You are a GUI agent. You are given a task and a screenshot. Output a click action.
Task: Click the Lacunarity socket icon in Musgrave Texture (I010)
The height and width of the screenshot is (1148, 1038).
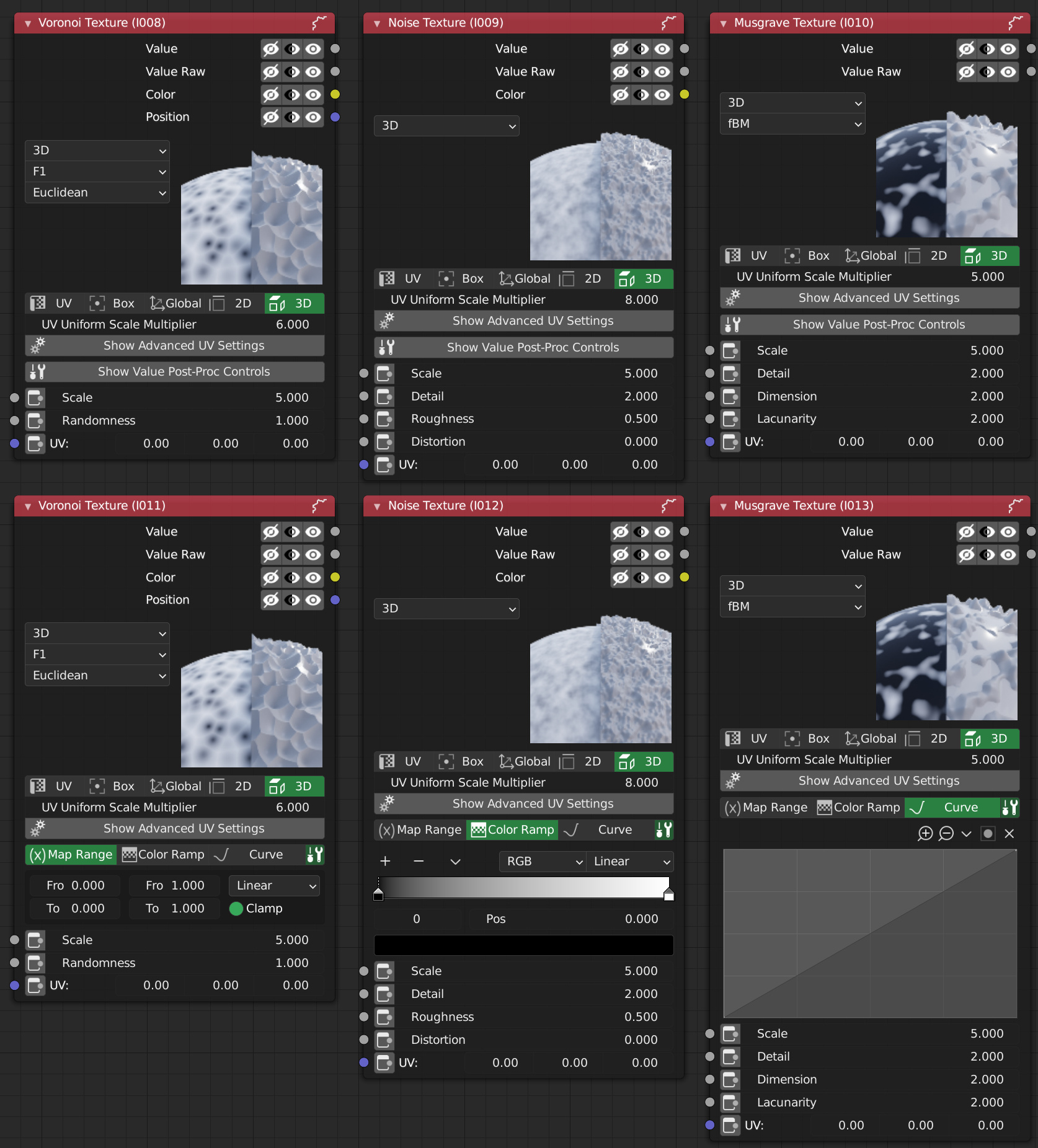tap(731, 419)
